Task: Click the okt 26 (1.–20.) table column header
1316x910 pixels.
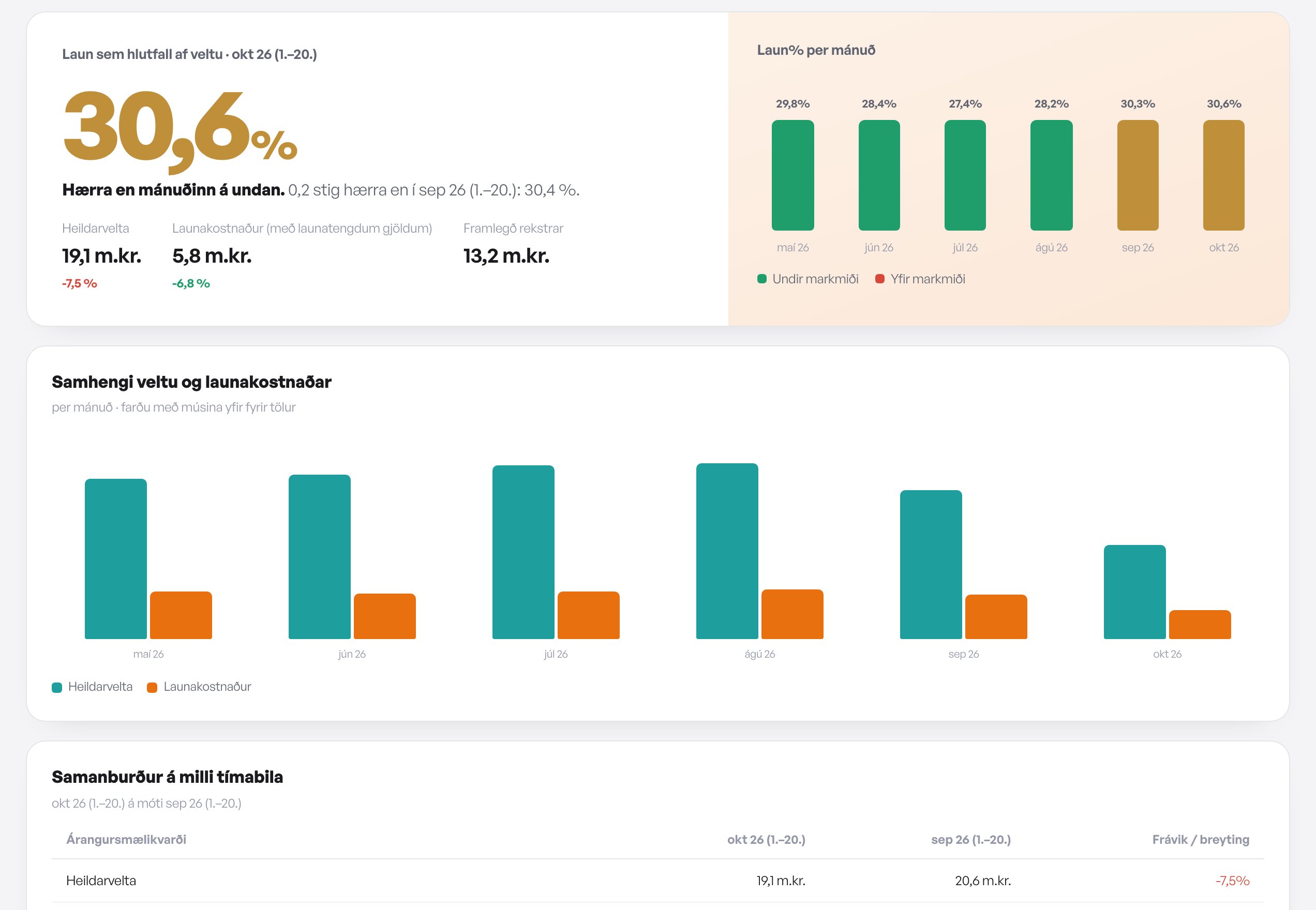Action: (766, 839)
